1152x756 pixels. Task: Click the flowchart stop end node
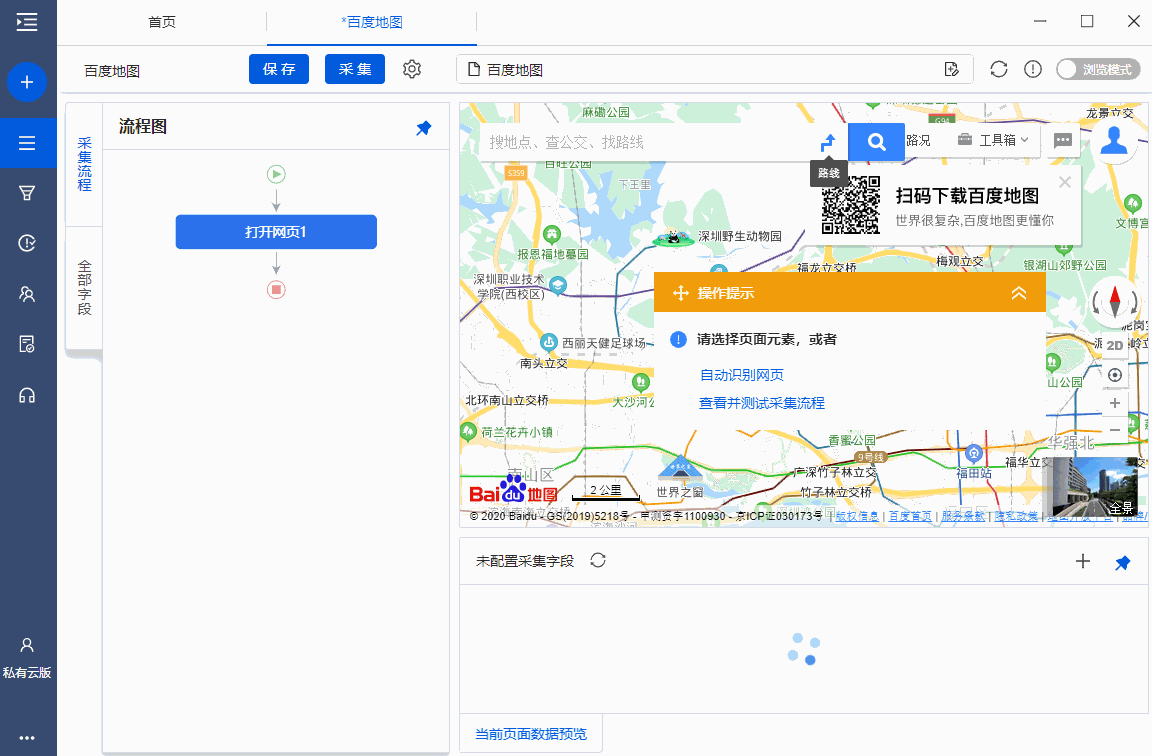(276, 289)
